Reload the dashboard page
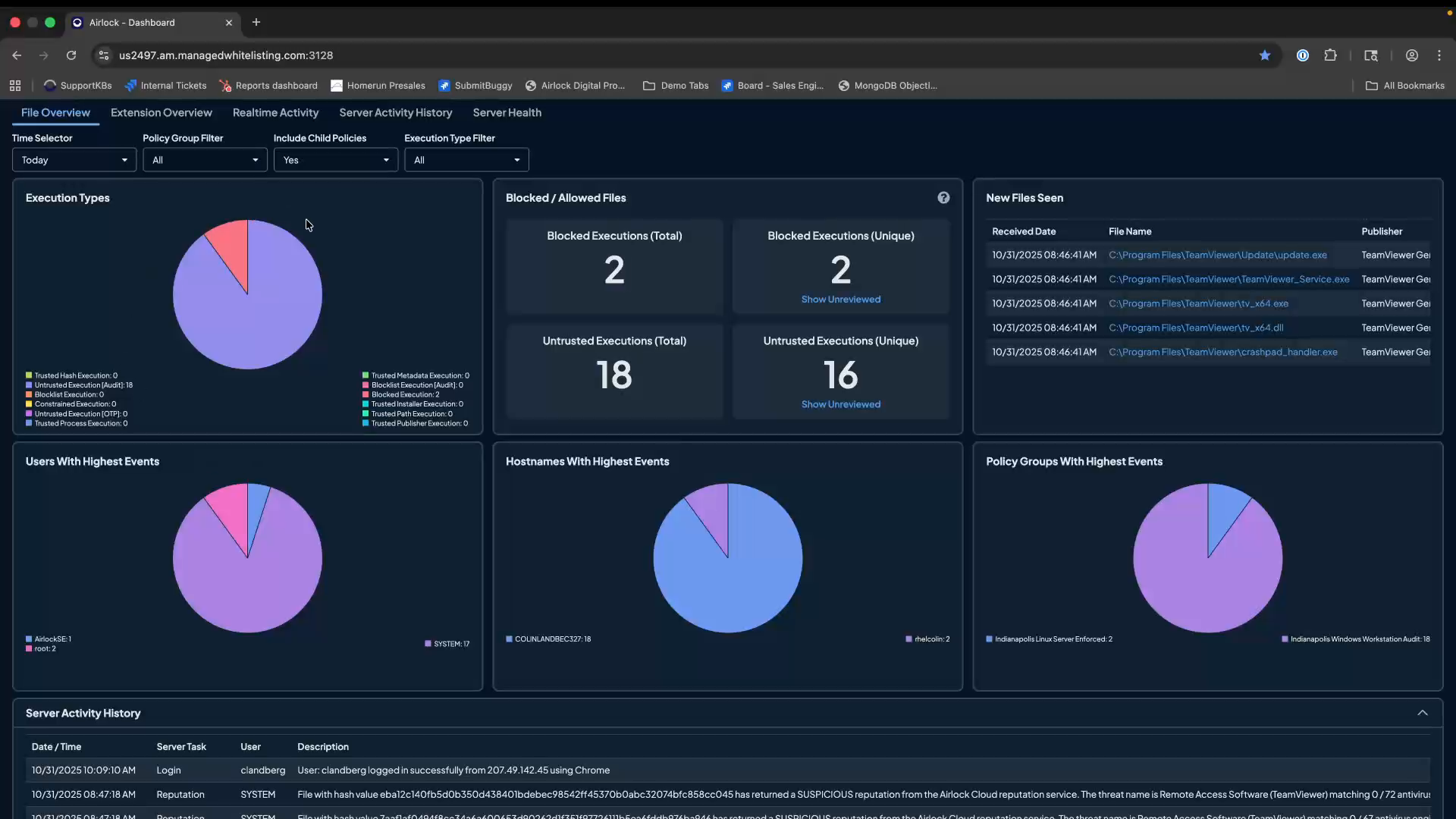This screenshot has height=819, width=1456. coord(71,55)
